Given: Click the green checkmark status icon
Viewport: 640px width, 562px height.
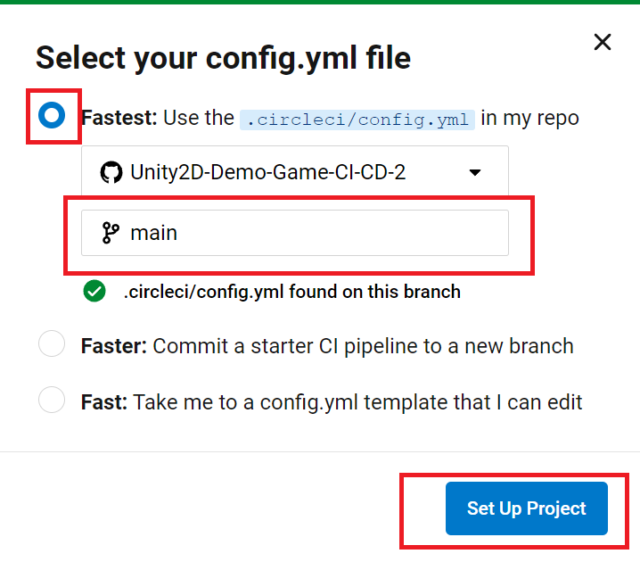Looking at the screenshot, I should click(x=94, y=291).
